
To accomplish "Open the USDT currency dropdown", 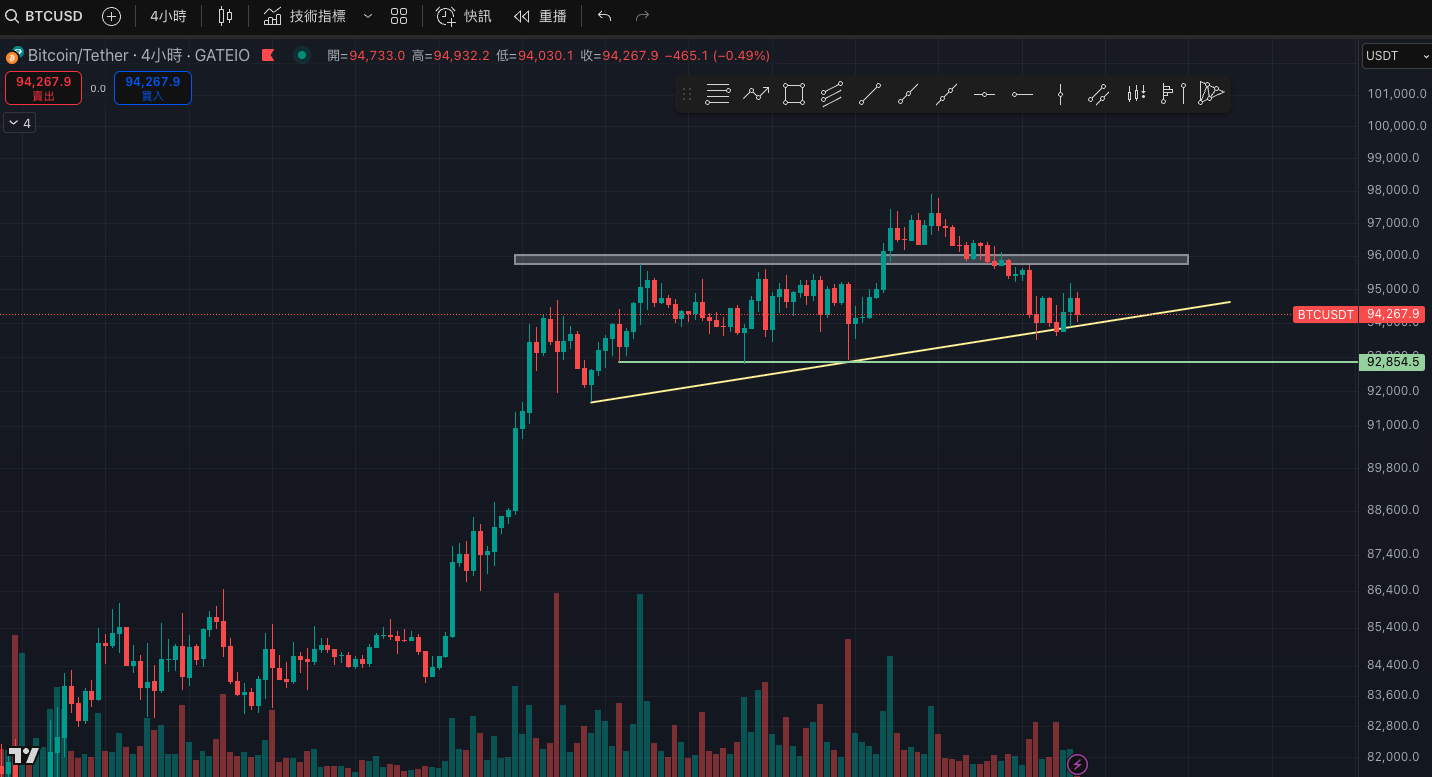I will [x=1396, y=56].
